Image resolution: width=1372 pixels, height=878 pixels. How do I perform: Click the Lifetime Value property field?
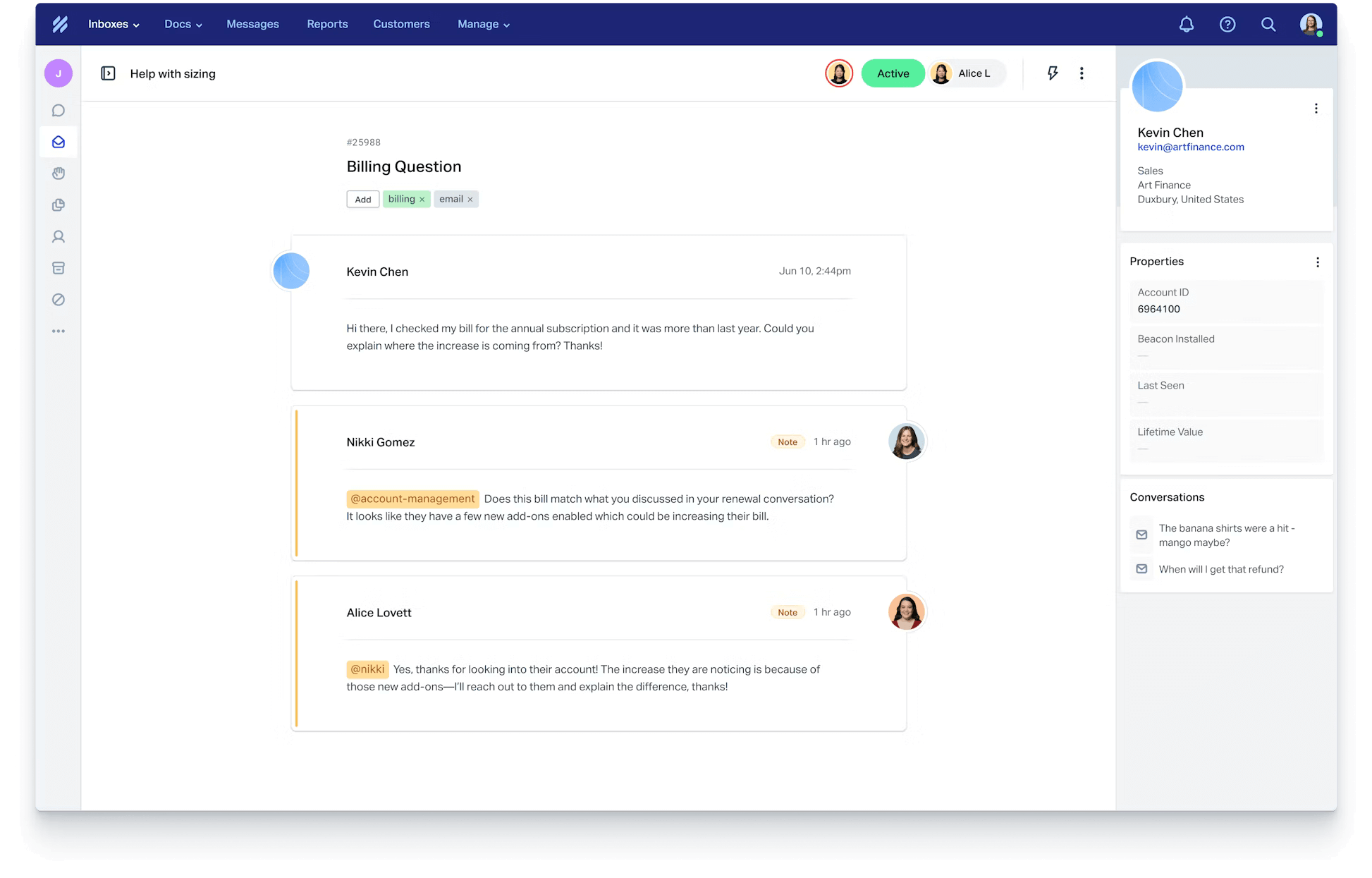pyautogui.click(x=1227, y=441)
